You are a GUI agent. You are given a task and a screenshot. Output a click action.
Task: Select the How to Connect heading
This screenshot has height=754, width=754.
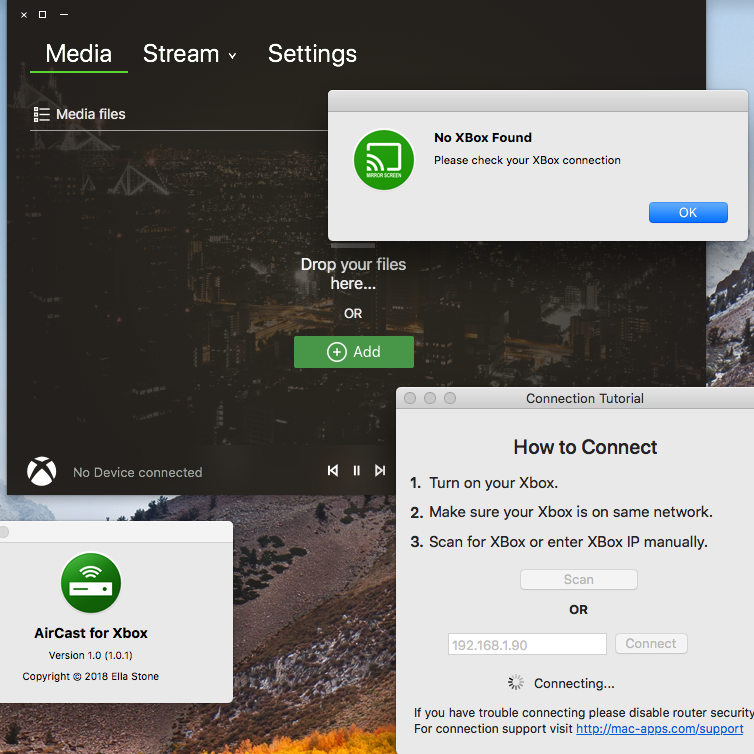(585, 447)
